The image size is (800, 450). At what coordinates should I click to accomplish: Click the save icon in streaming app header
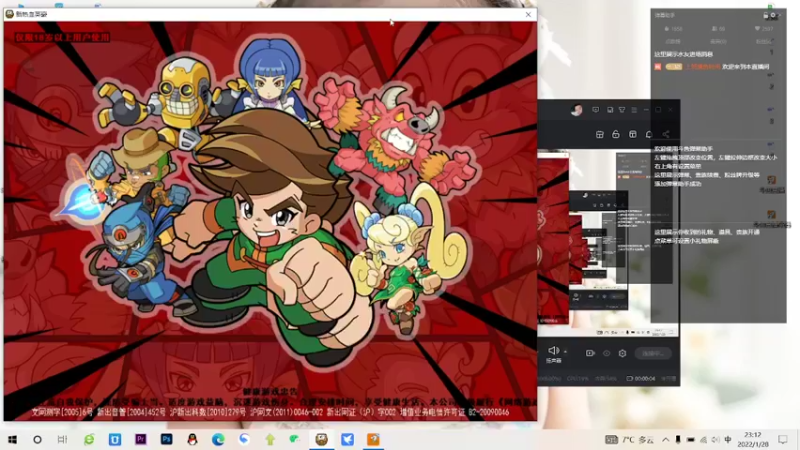610,110
